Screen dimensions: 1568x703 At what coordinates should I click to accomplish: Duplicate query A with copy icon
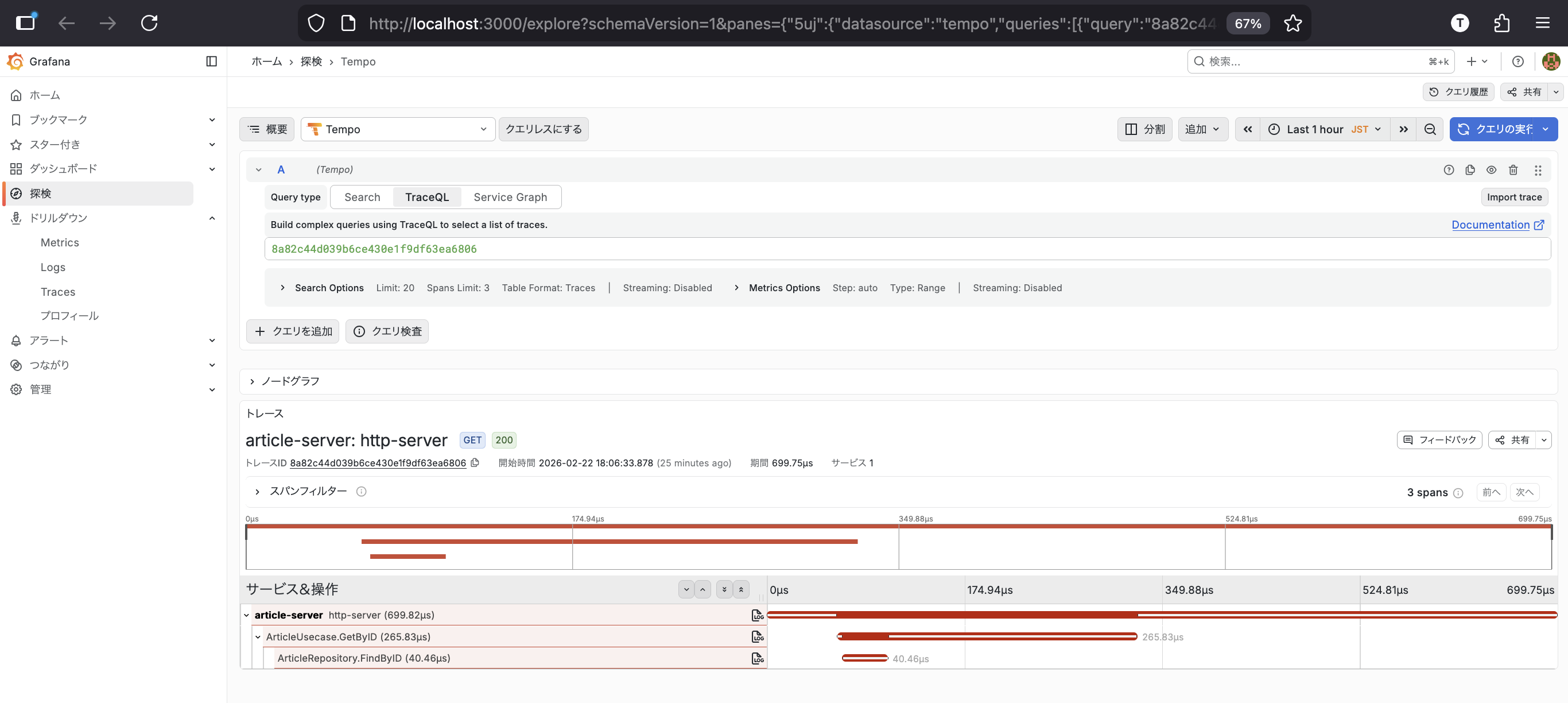pyautogui.click(x=1470, y=170)
